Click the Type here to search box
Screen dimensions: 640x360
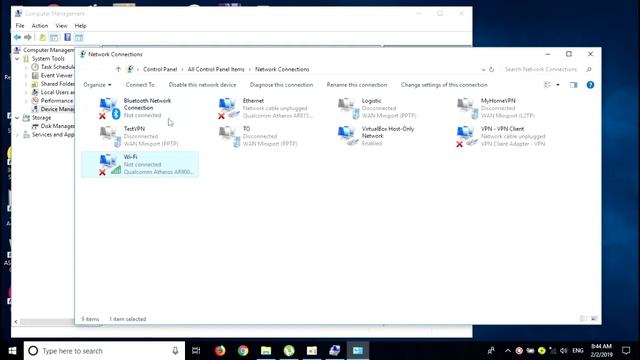[104, 351]
